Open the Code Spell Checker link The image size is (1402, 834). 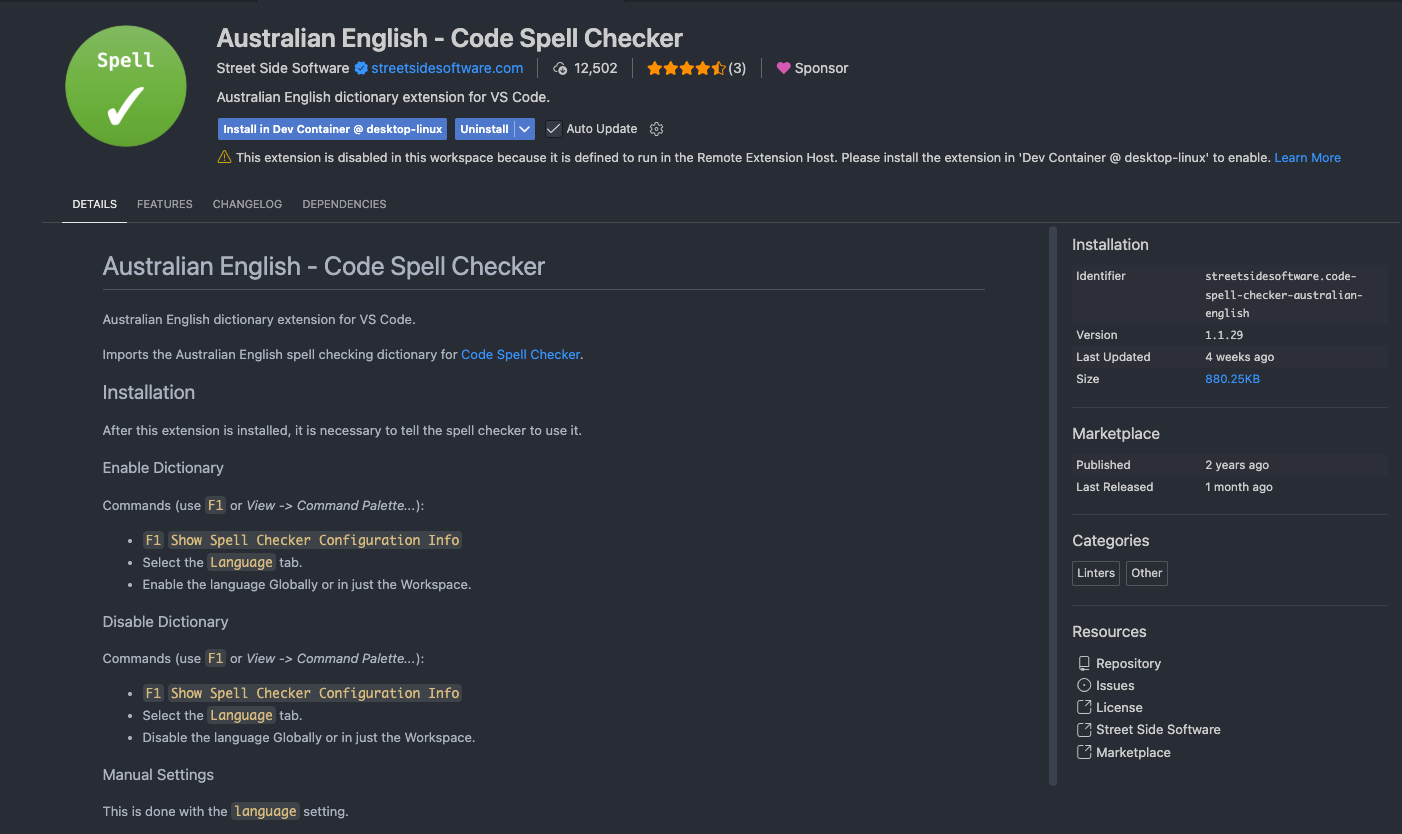(520, 354)
